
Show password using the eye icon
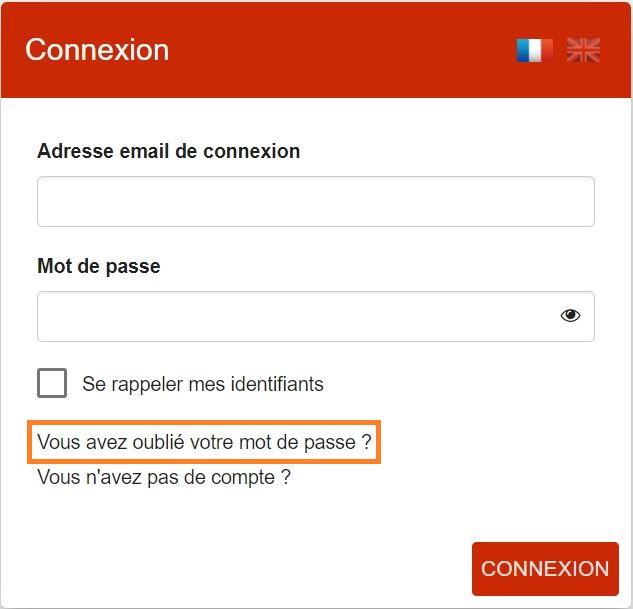(x=570, y=316)
